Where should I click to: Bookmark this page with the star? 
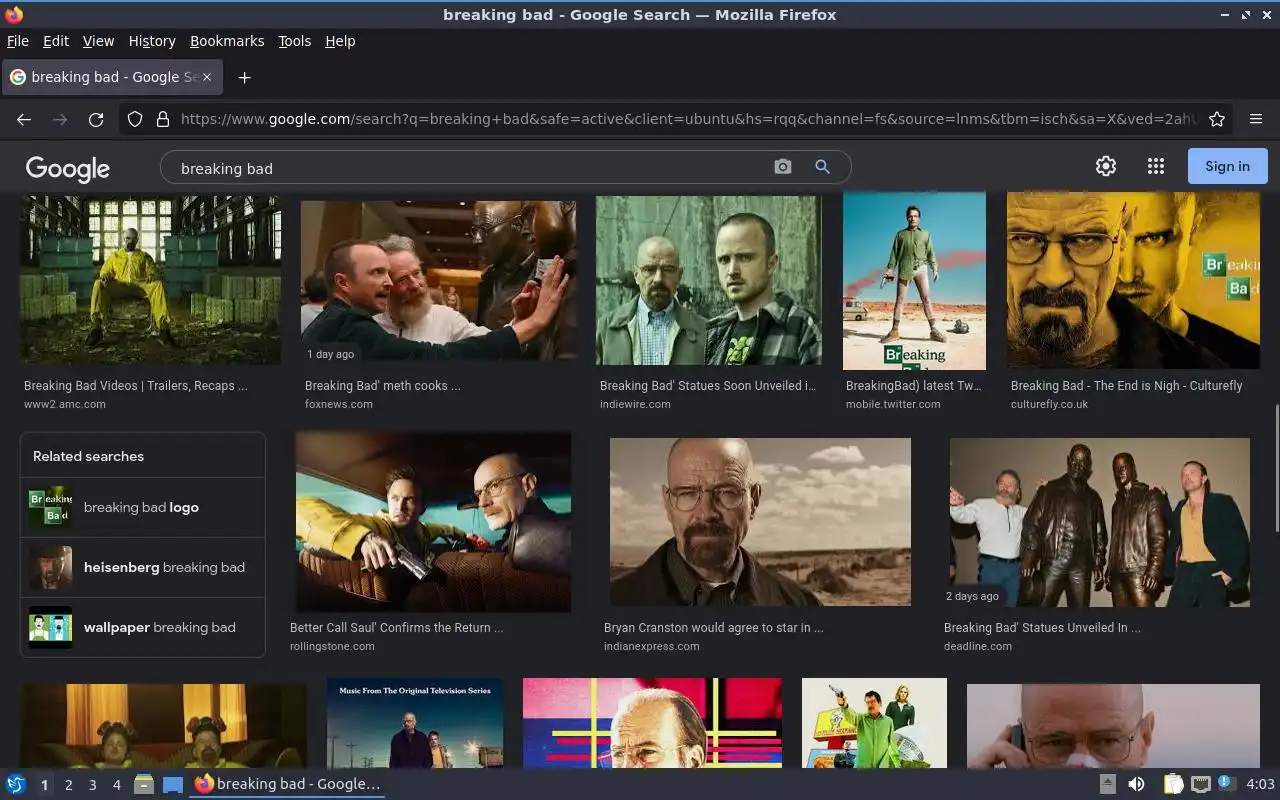(1217, 119)
